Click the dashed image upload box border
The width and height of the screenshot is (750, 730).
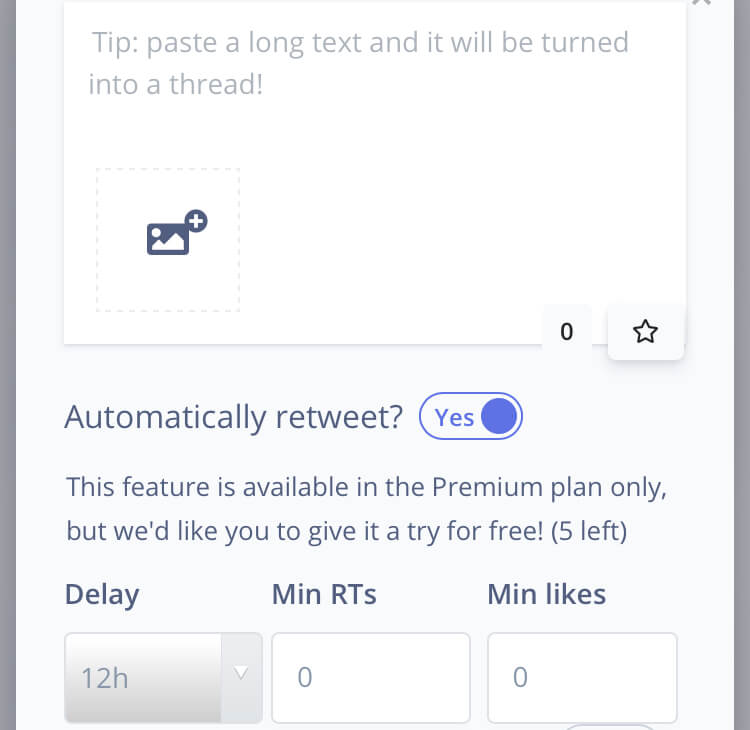click(x=98, y=240)
